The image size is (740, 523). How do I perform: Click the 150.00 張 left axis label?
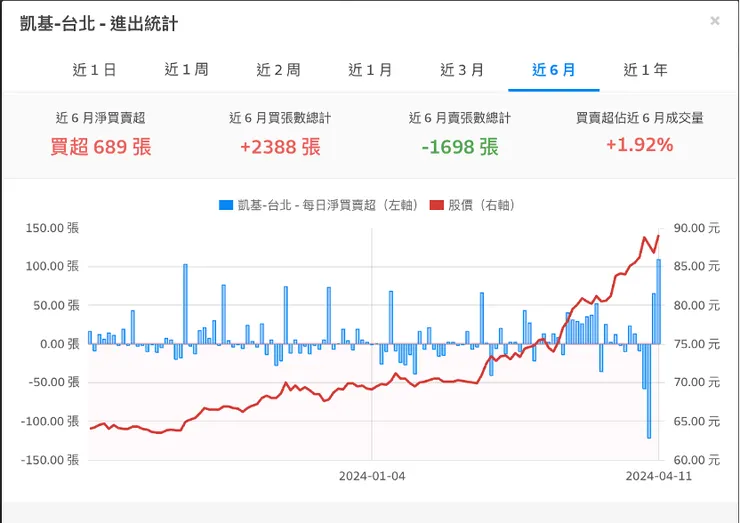52,228
